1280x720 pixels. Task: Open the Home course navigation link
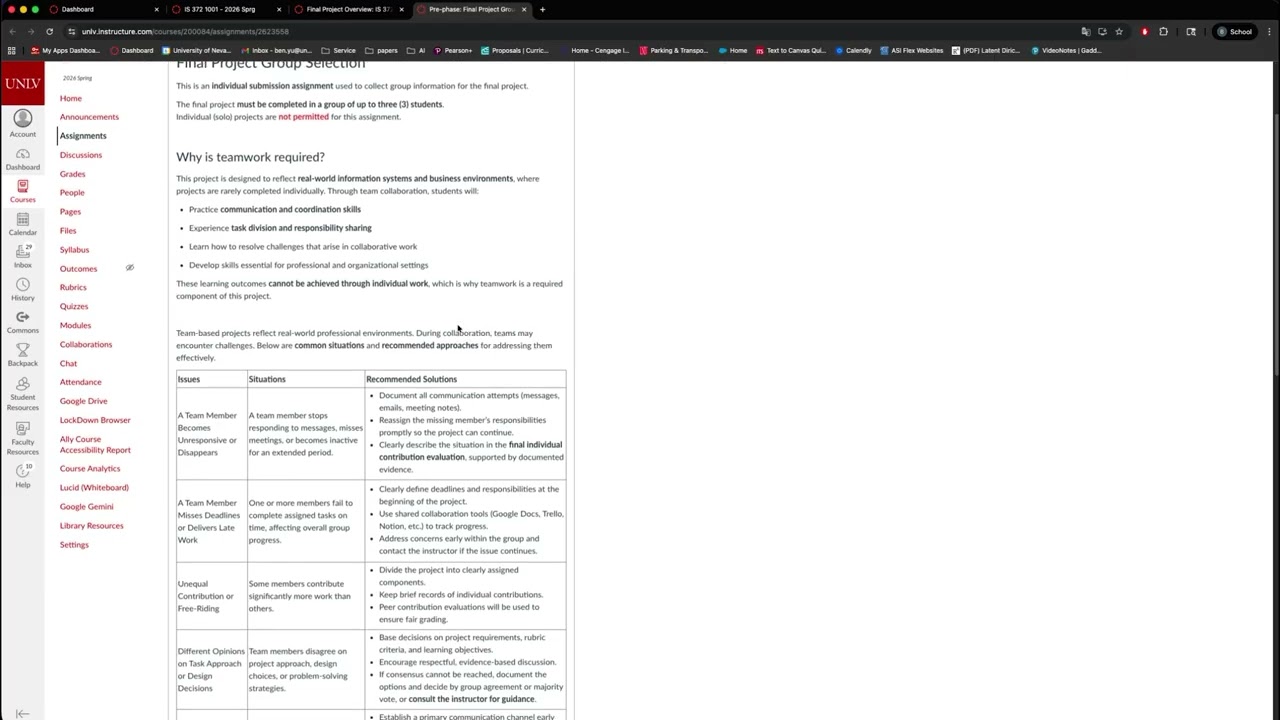pos(70,98)
